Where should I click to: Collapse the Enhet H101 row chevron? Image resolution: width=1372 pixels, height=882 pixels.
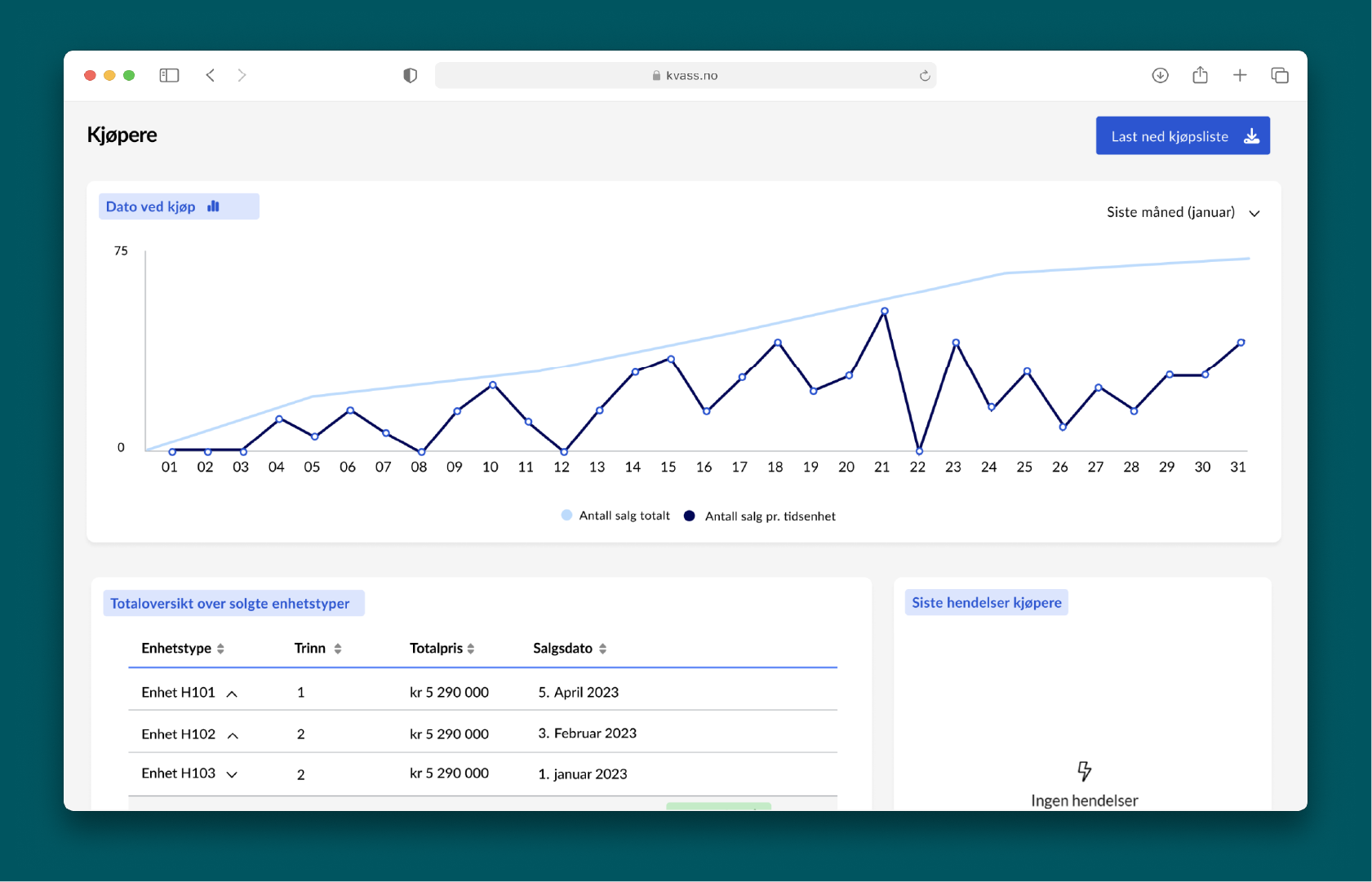(x=232, y=694)
